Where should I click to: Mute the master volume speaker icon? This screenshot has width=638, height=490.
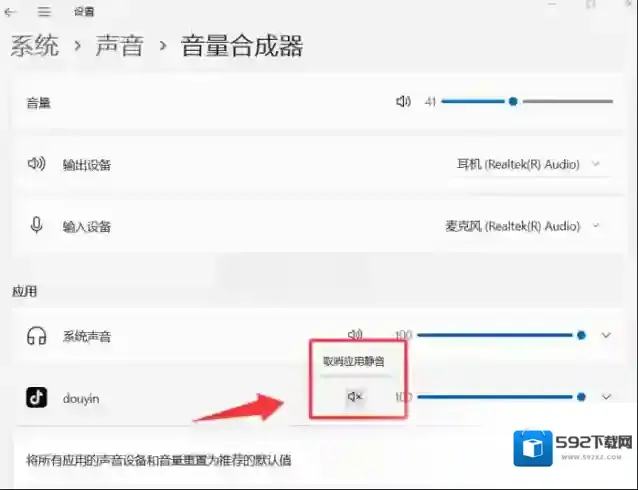(x=403, y=102)
